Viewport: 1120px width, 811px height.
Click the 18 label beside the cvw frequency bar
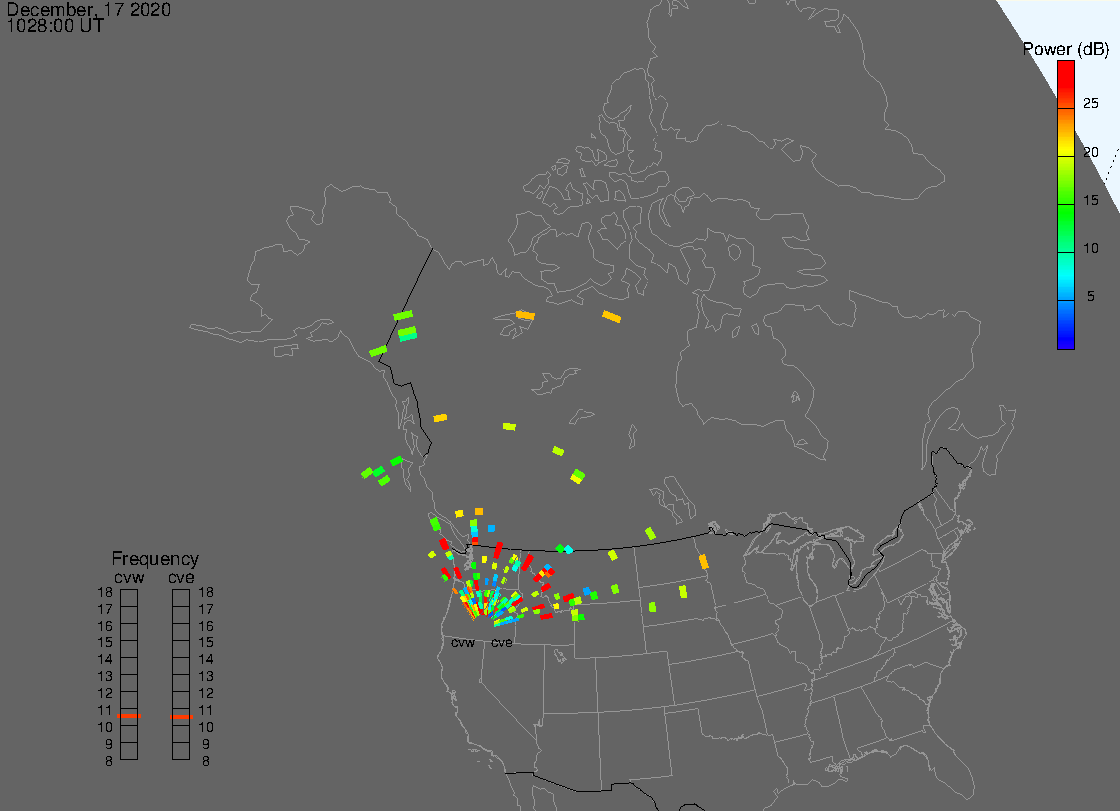click(105, 592)
